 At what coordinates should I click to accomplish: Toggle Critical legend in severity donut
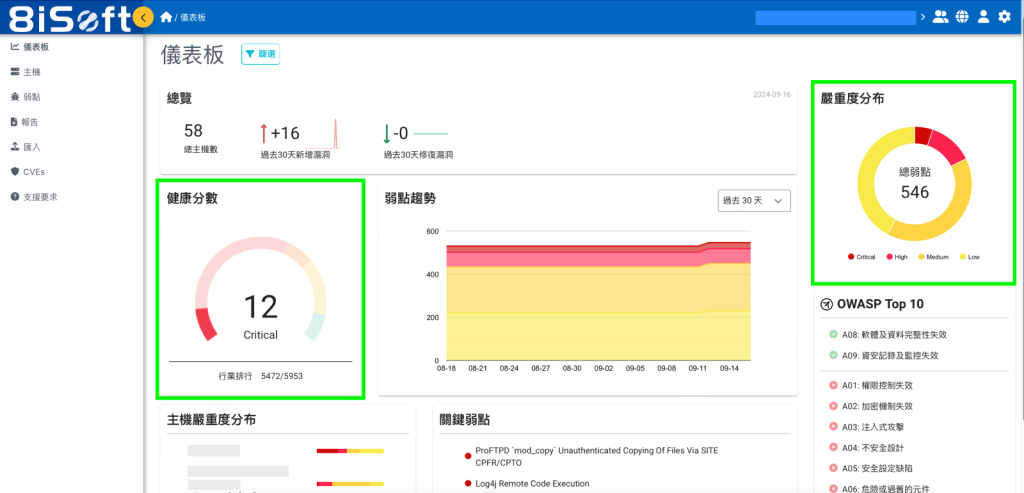861,257
